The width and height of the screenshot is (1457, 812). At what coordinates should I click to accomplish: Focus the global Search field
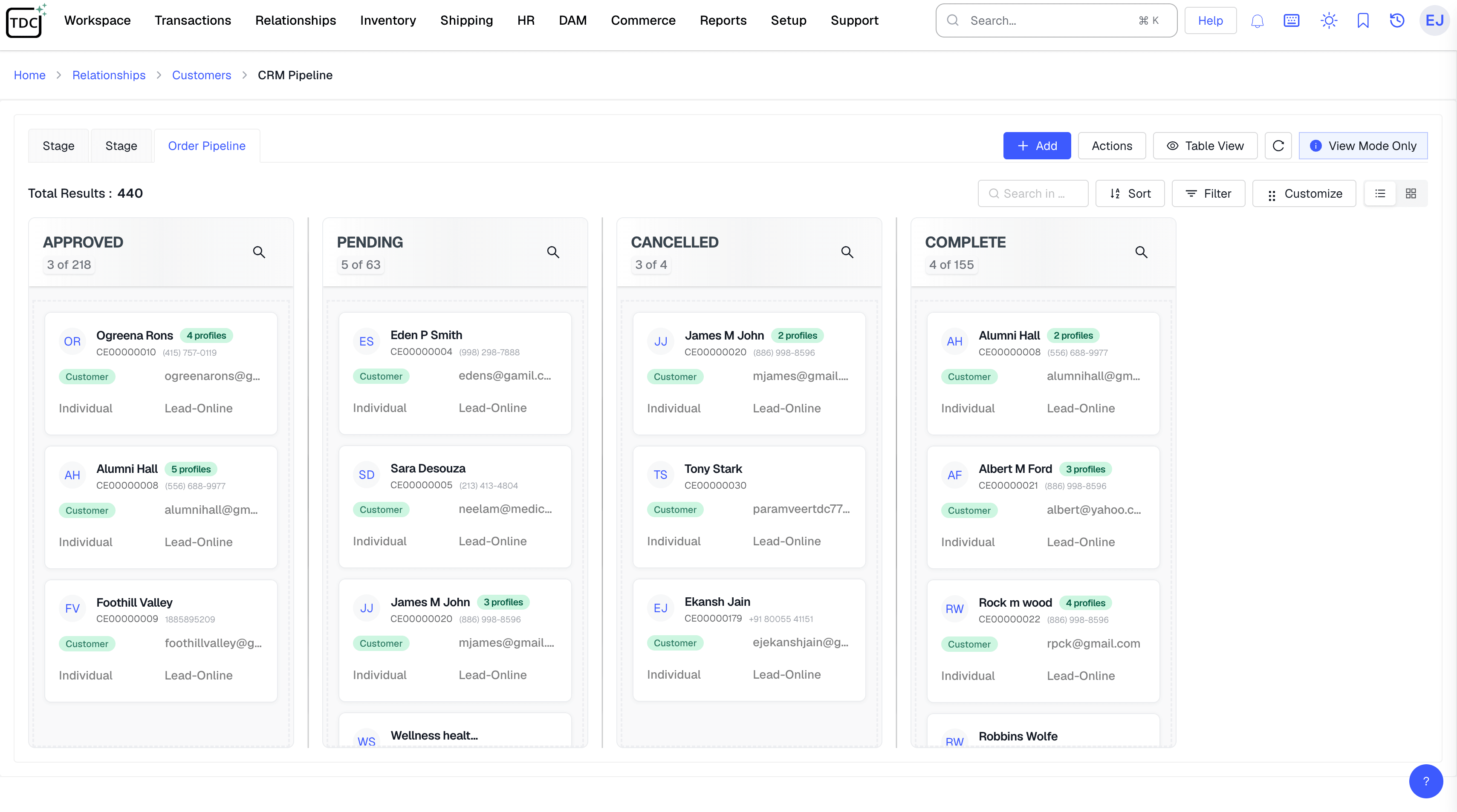(x=1056, y=20)
